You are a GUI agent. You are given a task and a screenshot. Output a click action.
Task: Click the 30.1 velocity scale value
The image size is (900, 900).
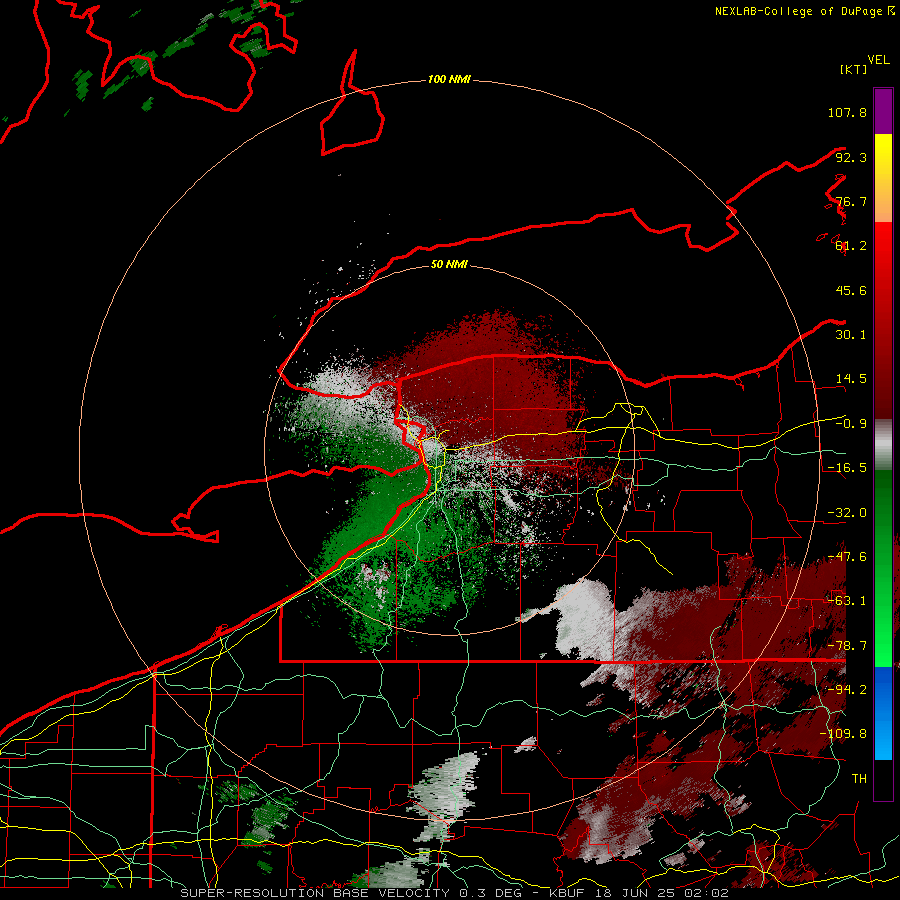click(851, 335)
